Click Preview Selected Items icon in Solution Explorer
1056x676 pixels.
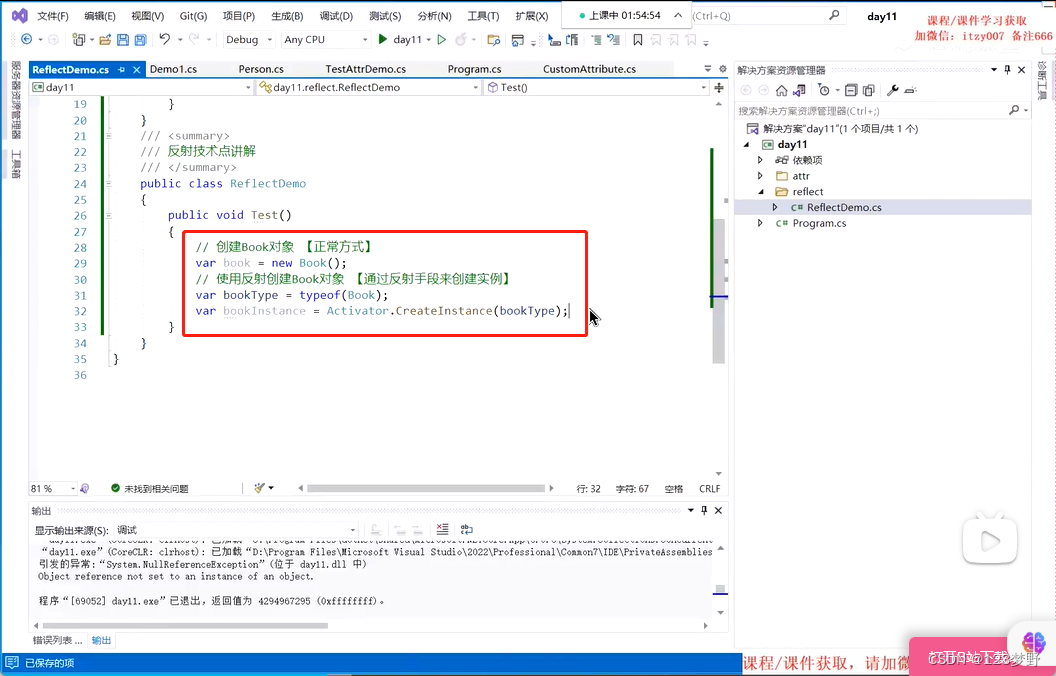click(911, 90)
